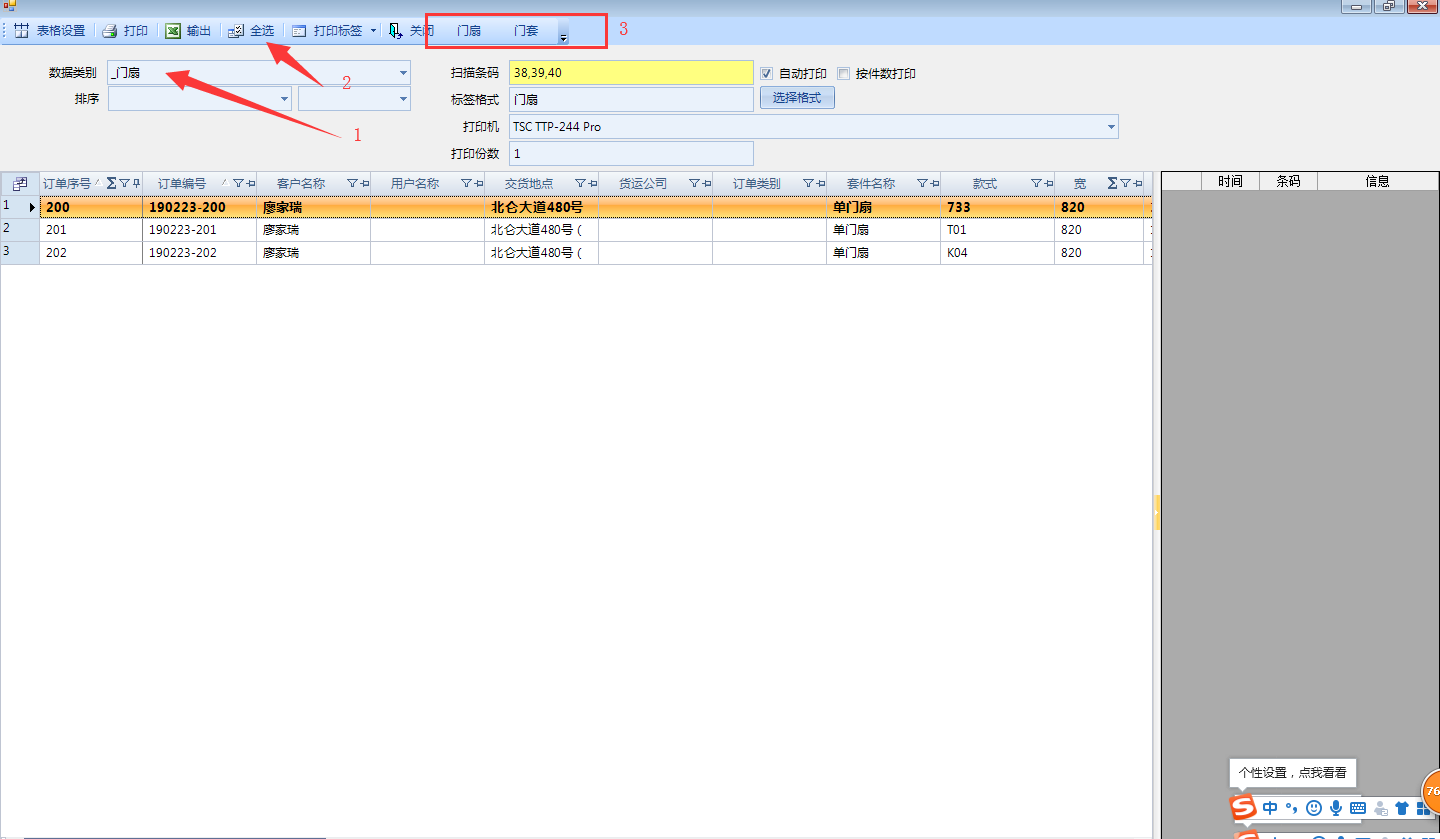1440x839 pixels.
Task: Select the row with order 190223-201
Action: [183, 230]
